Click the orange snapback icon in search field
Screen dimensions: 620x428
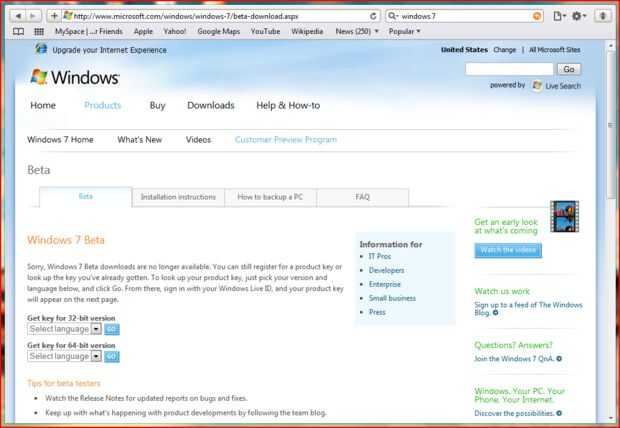537,16
